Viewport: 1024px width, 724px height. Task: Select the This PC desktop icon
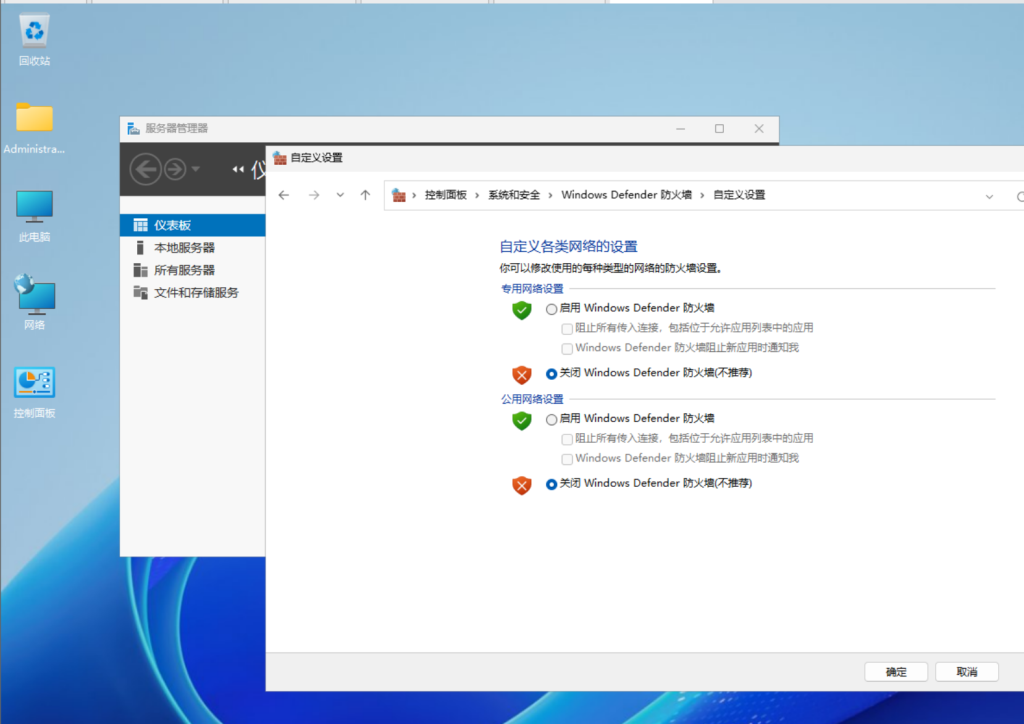34,215
